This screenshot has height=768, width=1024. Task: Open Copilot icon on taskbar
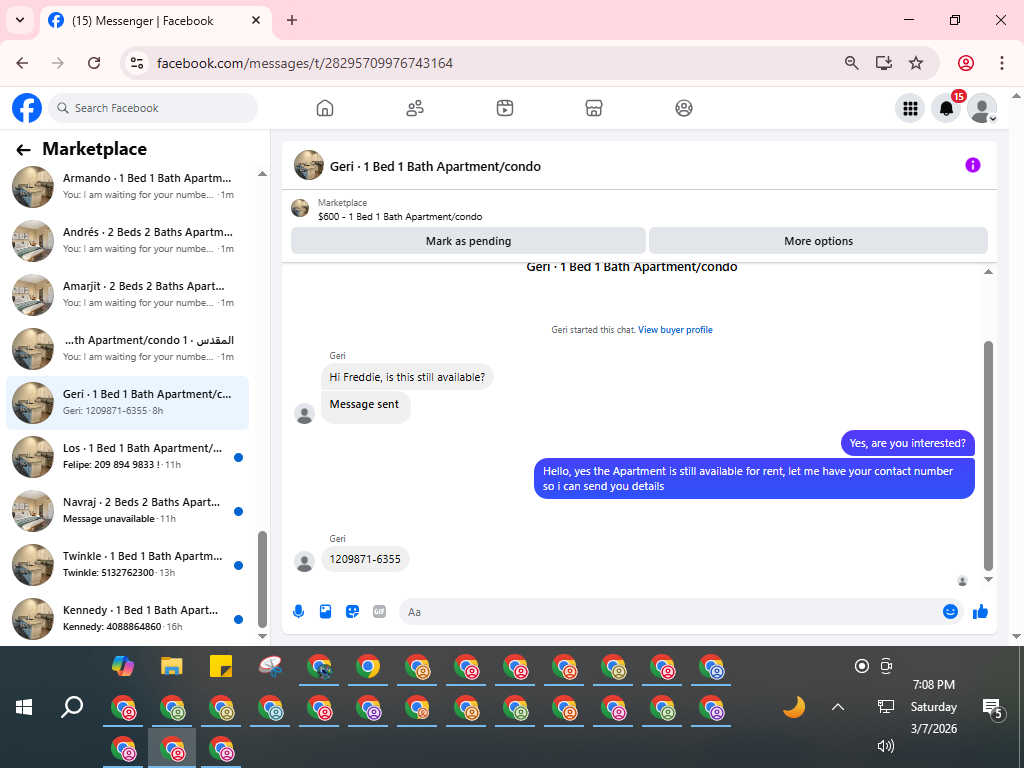[123, 666]
